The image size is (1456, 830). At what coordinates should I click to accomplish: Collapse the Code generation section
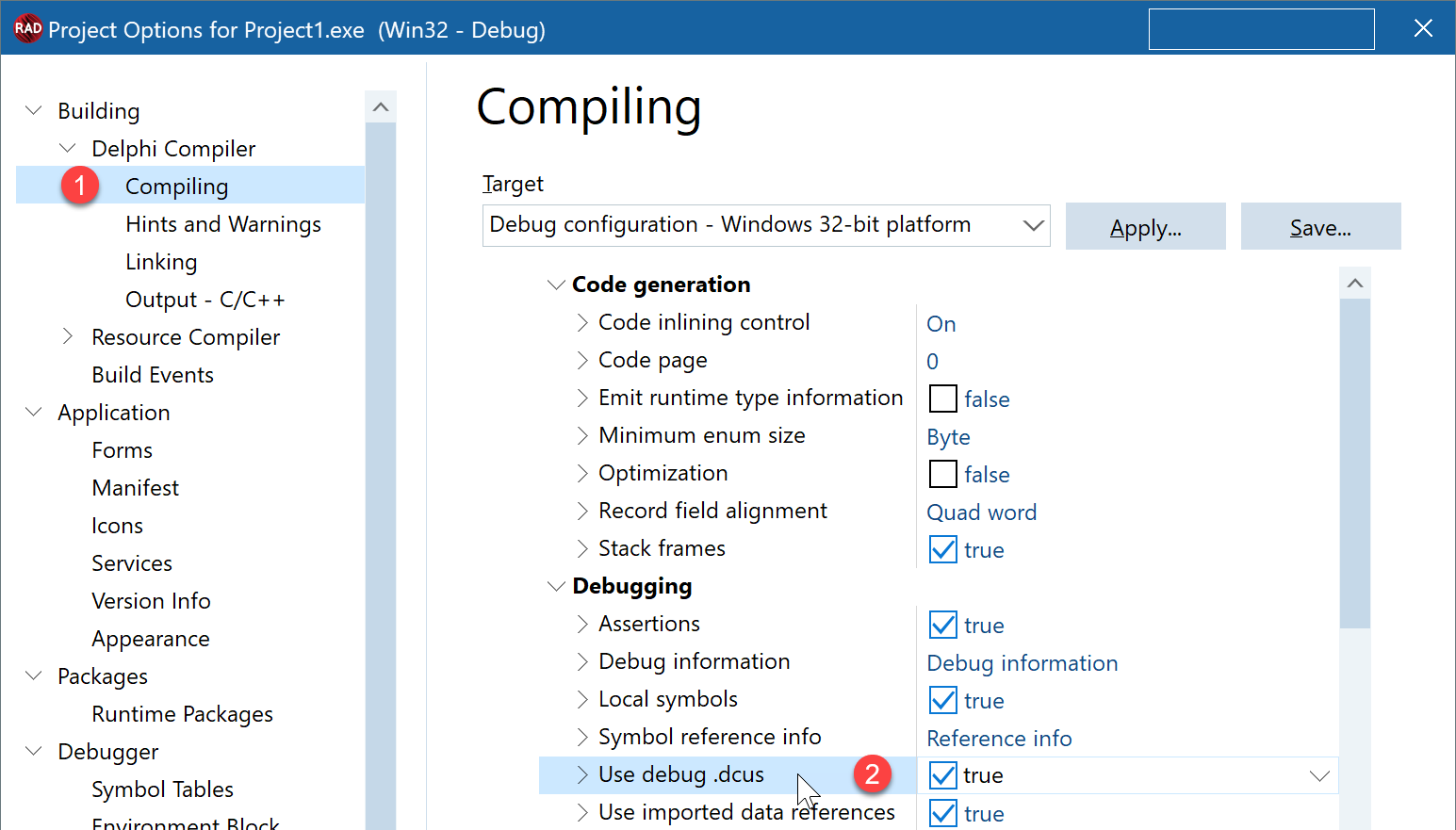(x=556, y=284)
